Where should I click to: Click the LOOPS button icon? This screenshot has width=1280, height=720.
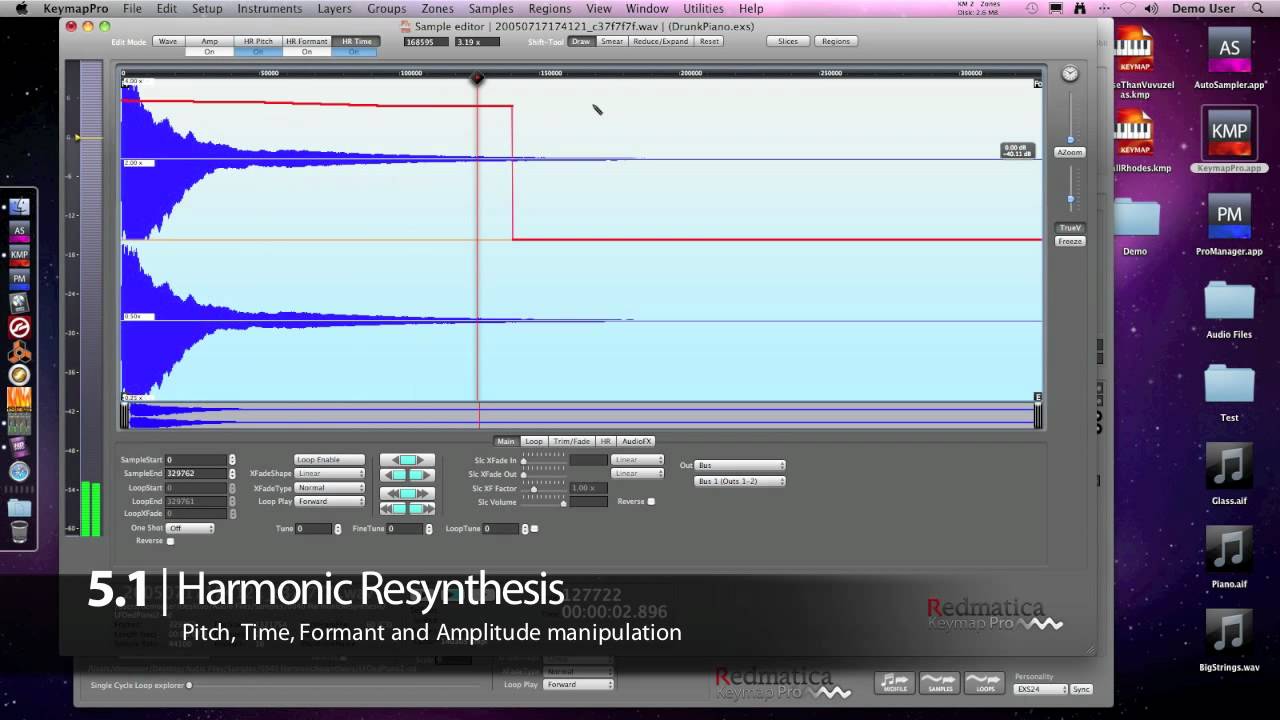[983, 682]
